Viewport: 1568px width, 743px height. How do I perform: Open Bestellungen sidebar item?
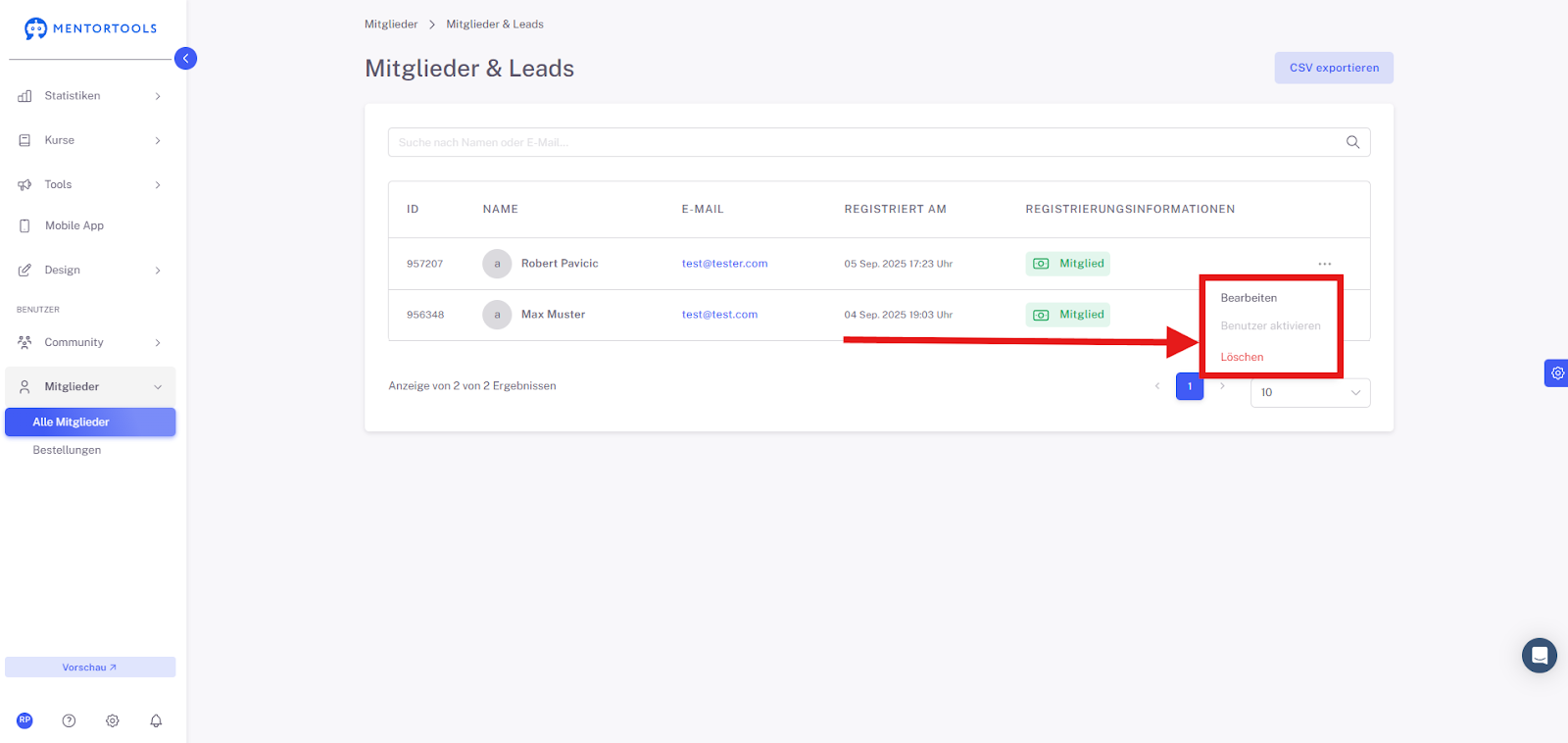tap(67, 450)
